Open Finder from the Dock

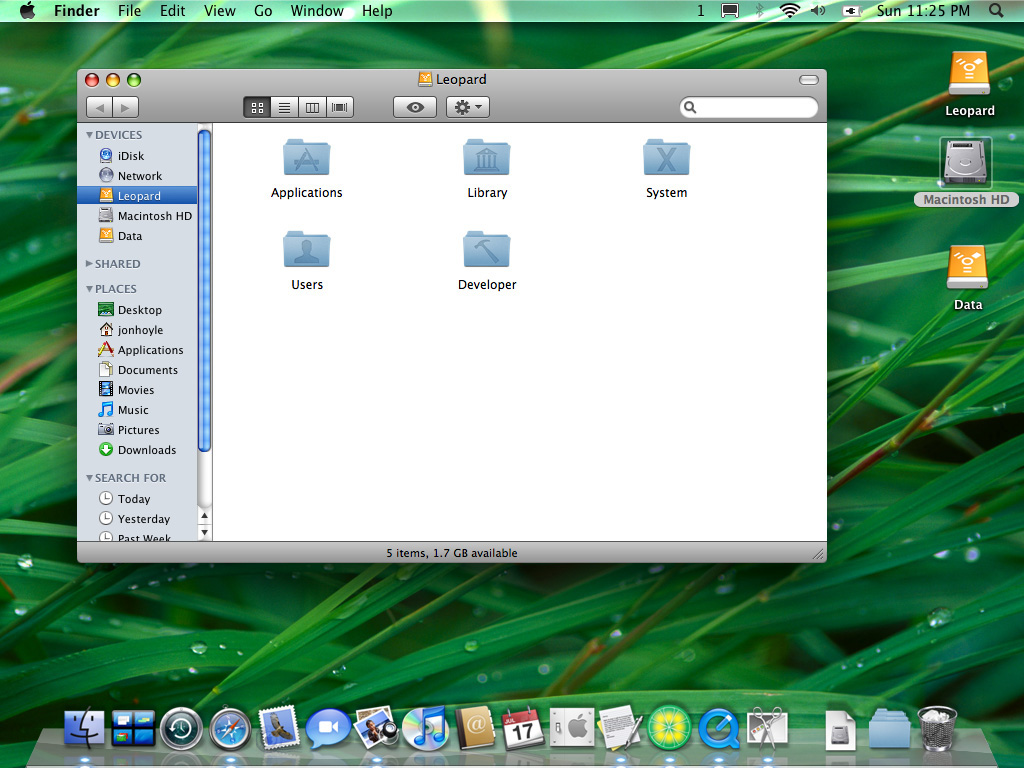tap(84, 728)
